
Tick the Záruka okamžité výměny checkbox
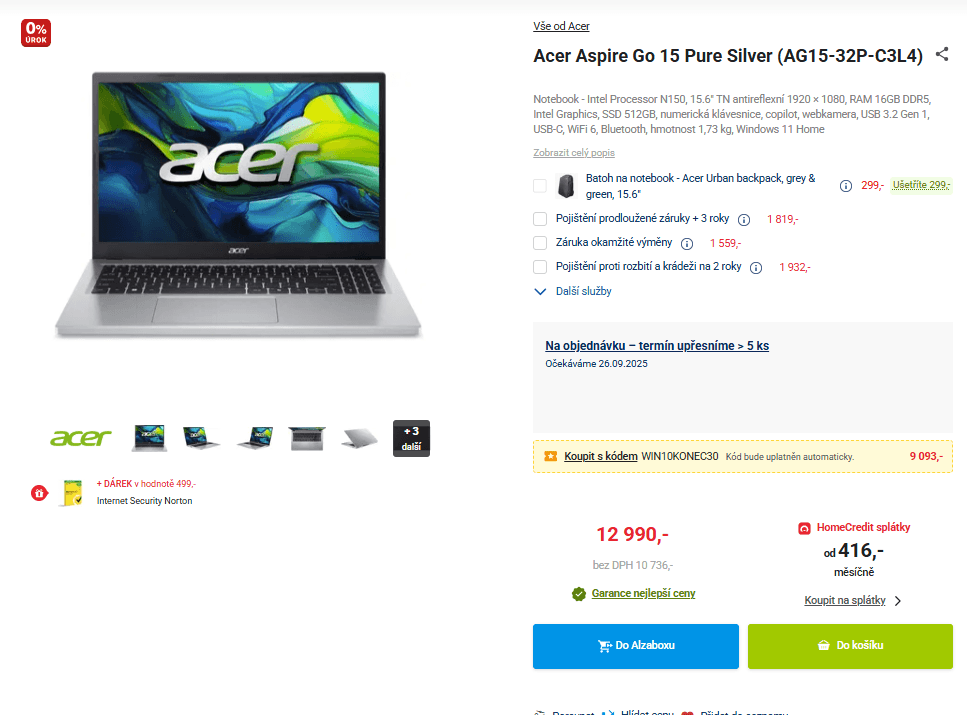pos(540,242)
